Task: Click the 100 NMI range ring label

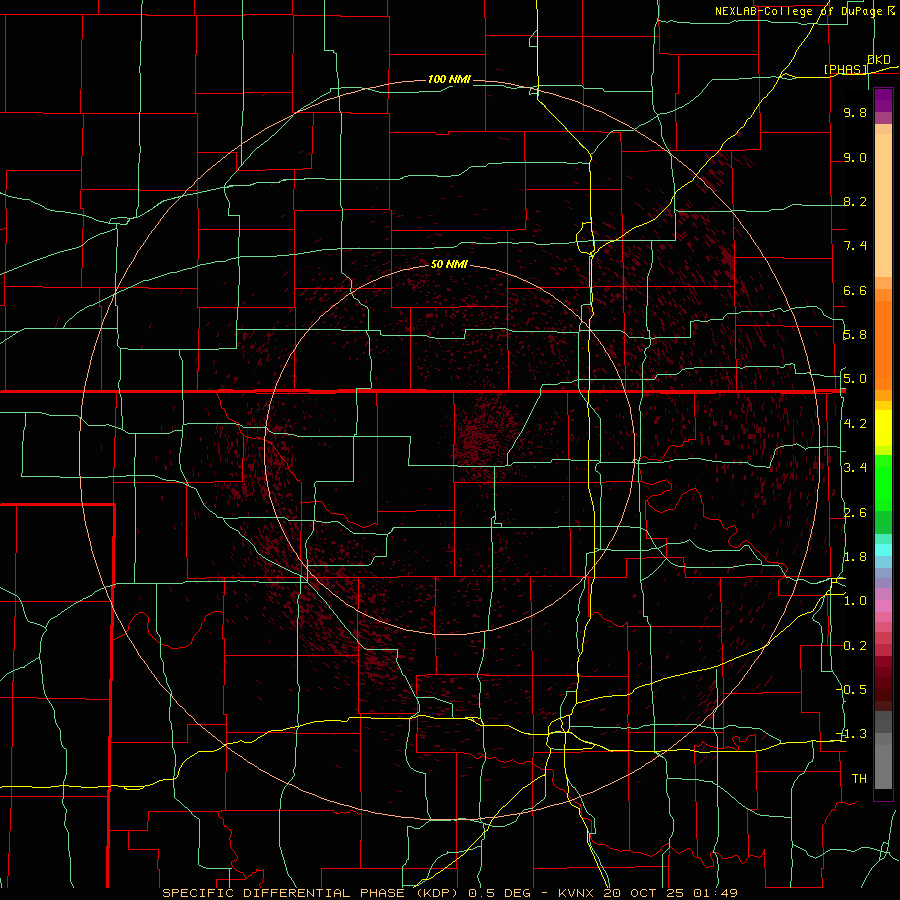Action: coord(449,79)
